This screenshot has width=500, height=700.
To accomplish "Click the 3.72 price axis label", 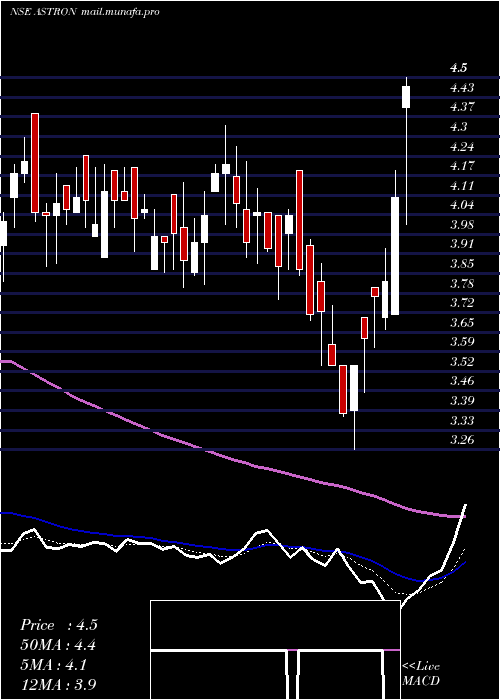I will click(462, 303).
